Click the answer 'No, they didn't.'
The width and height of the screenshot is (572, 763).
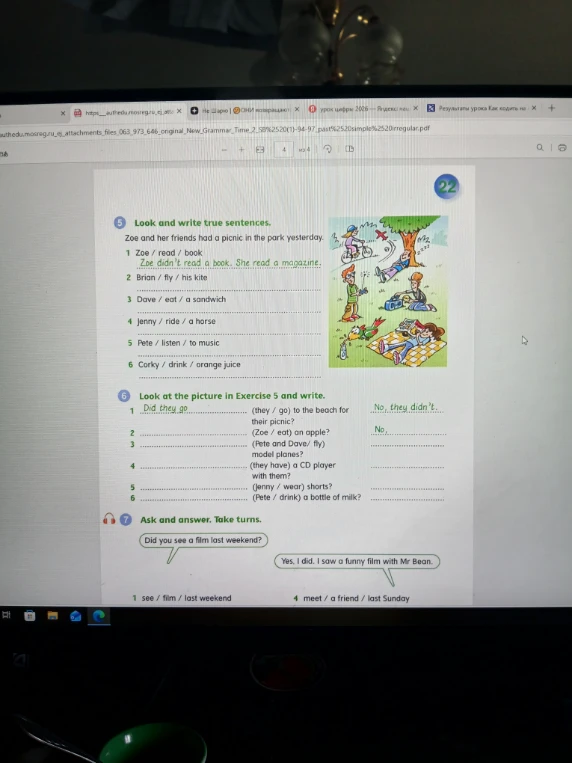click(x=406, y=407)
